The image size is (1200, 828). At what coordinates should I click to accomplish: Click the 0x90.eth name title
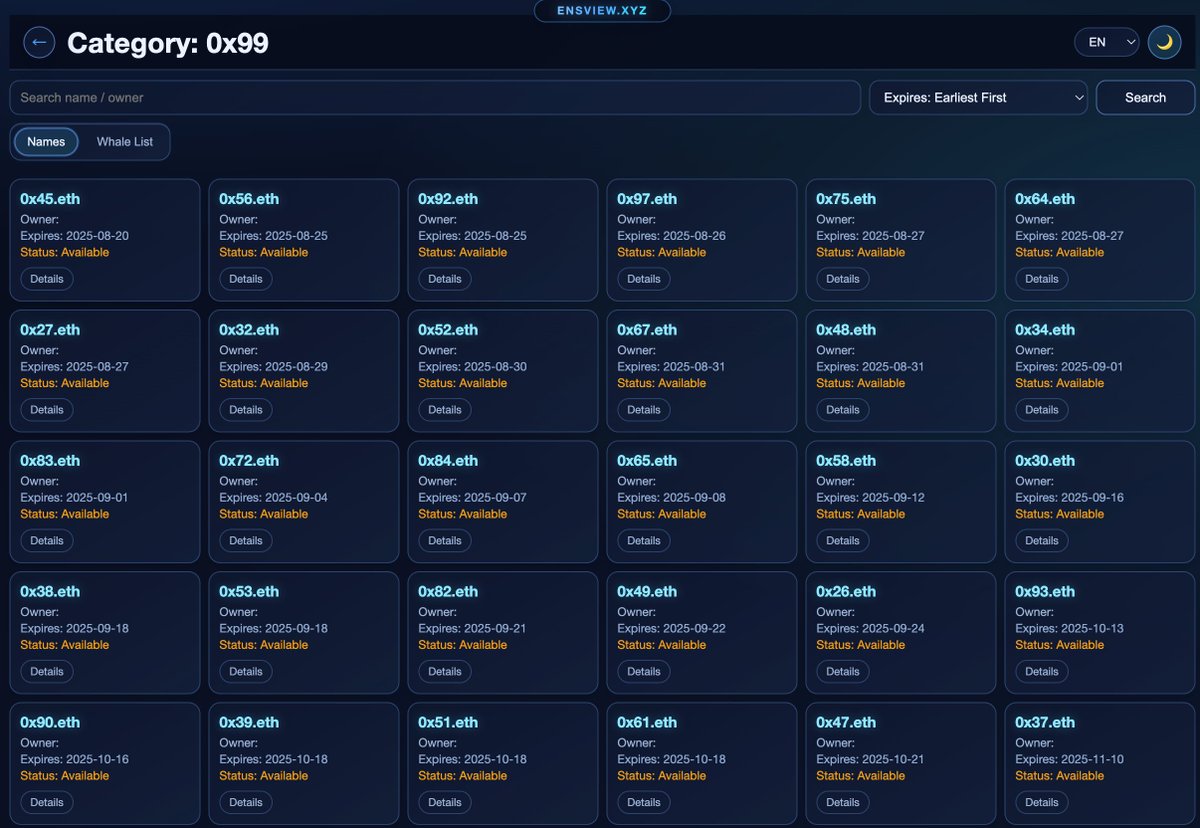point(50,723)
